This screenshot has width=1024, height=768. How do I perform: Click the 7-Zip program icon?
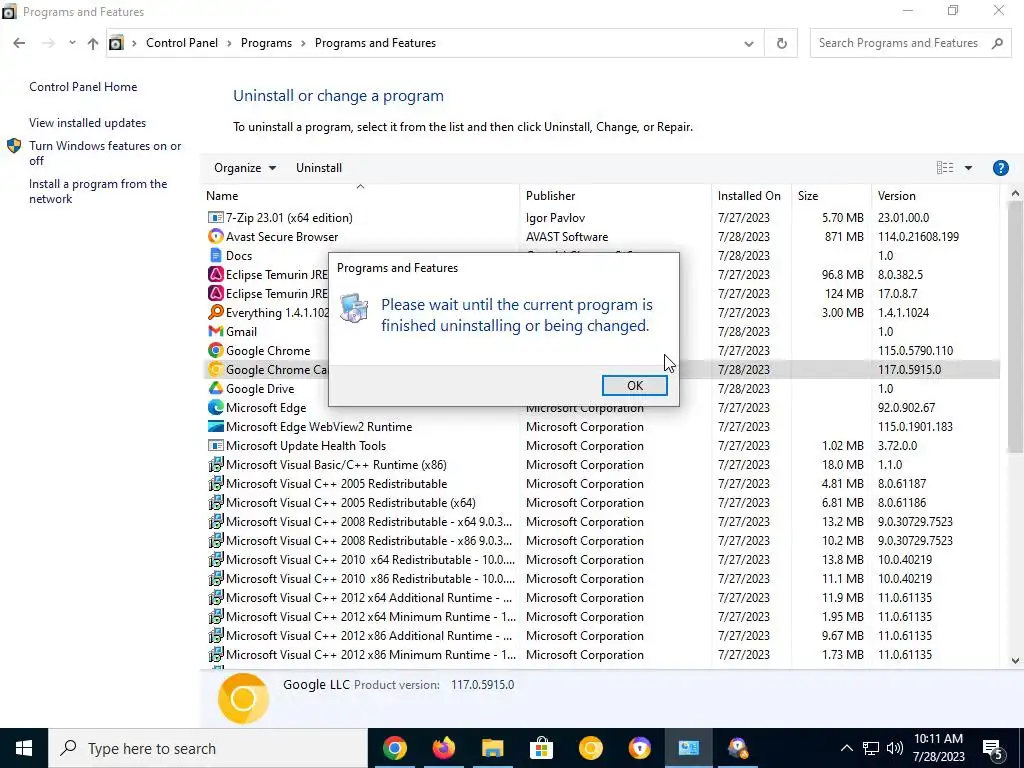point(216,217)
